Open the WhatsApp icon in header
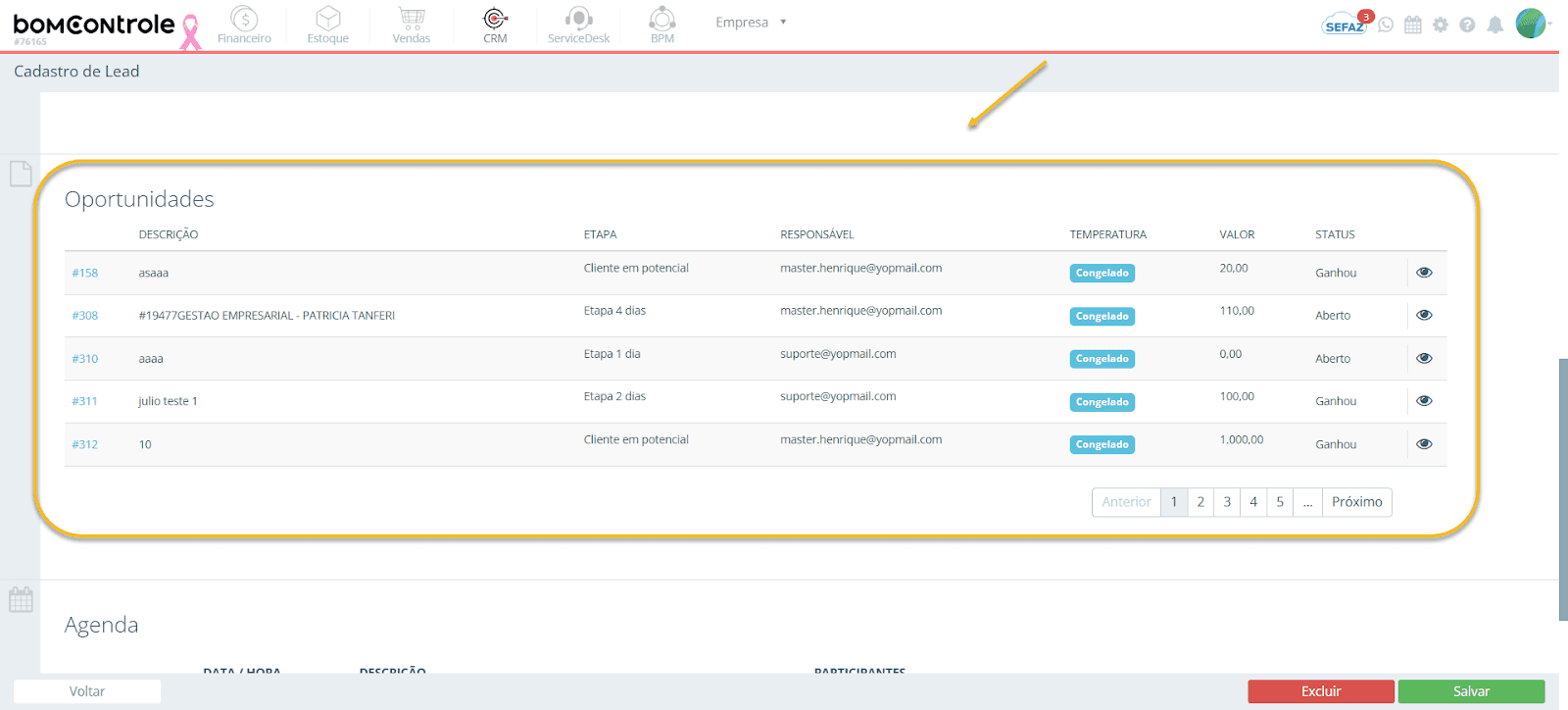Viewport: 1568px width, 710px height. click(1386, 25)
